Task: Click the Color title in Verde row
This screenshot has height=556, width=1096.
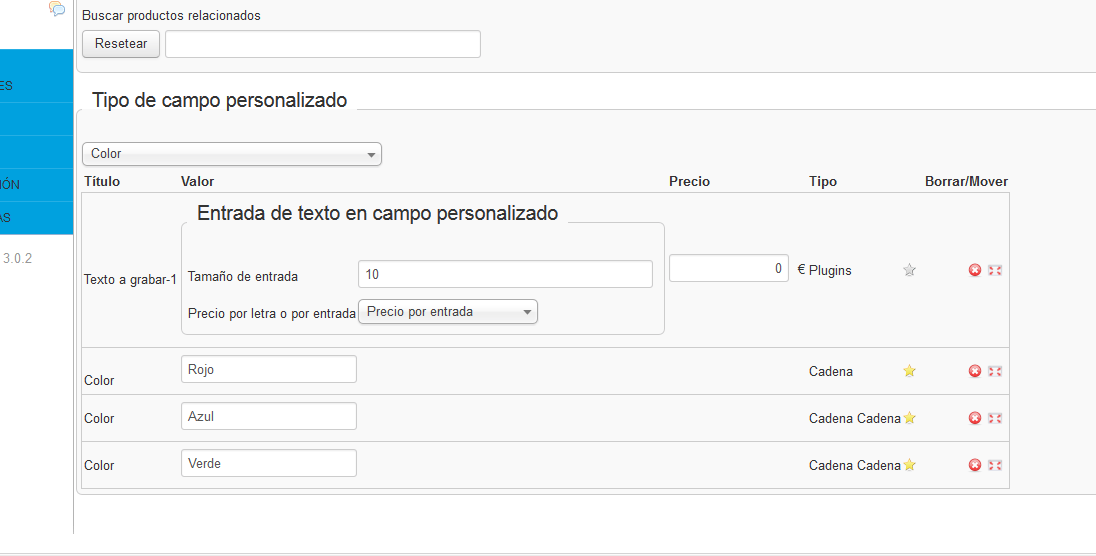Action: [x=99, y=465]
